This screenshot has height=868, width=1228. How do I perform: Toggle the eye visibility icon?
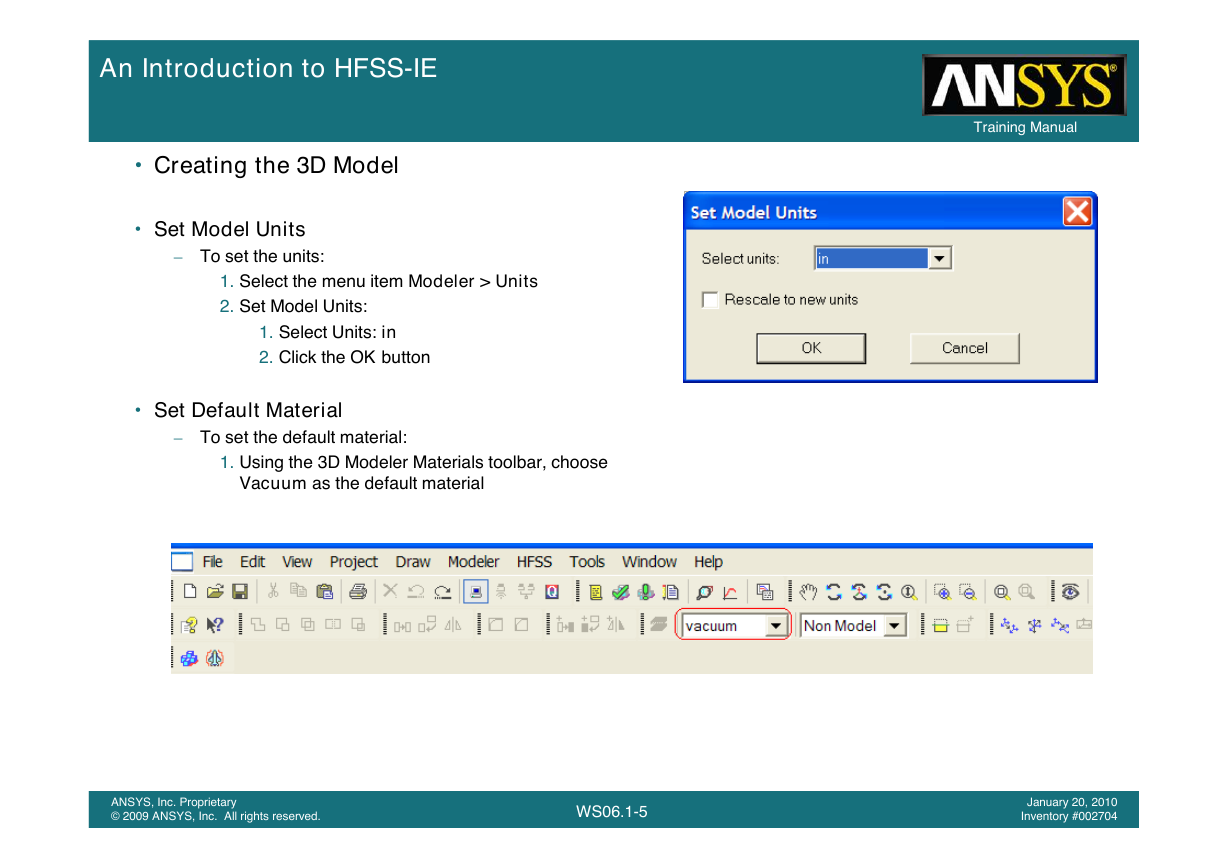tap(1071, 592)
